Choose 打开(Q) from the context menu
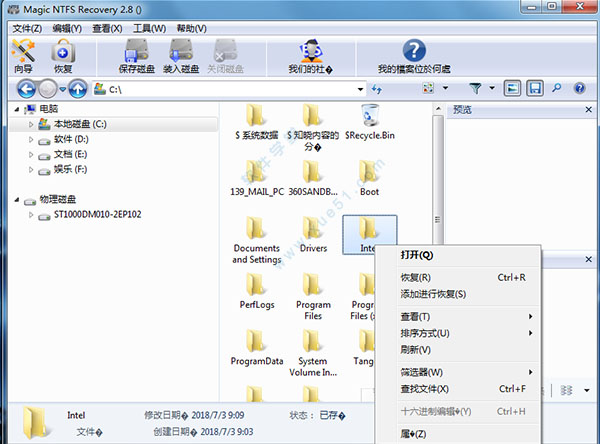 point(458,255)
